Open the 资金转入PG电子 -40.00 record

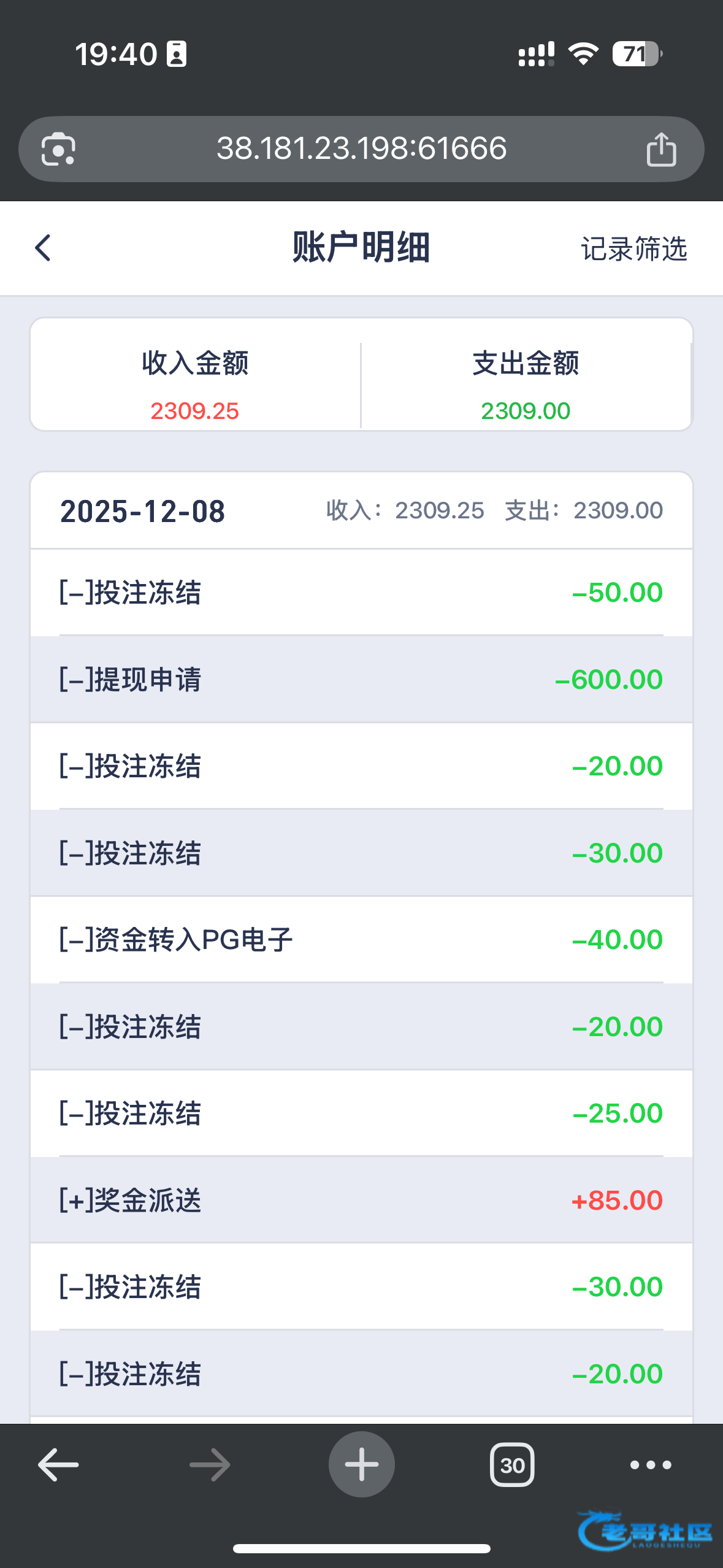point(361,940)
